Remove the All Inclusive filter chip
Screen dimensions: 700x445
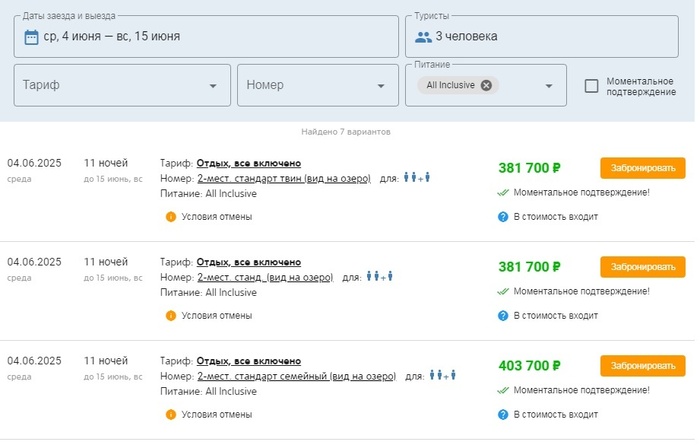click(486, 85)
